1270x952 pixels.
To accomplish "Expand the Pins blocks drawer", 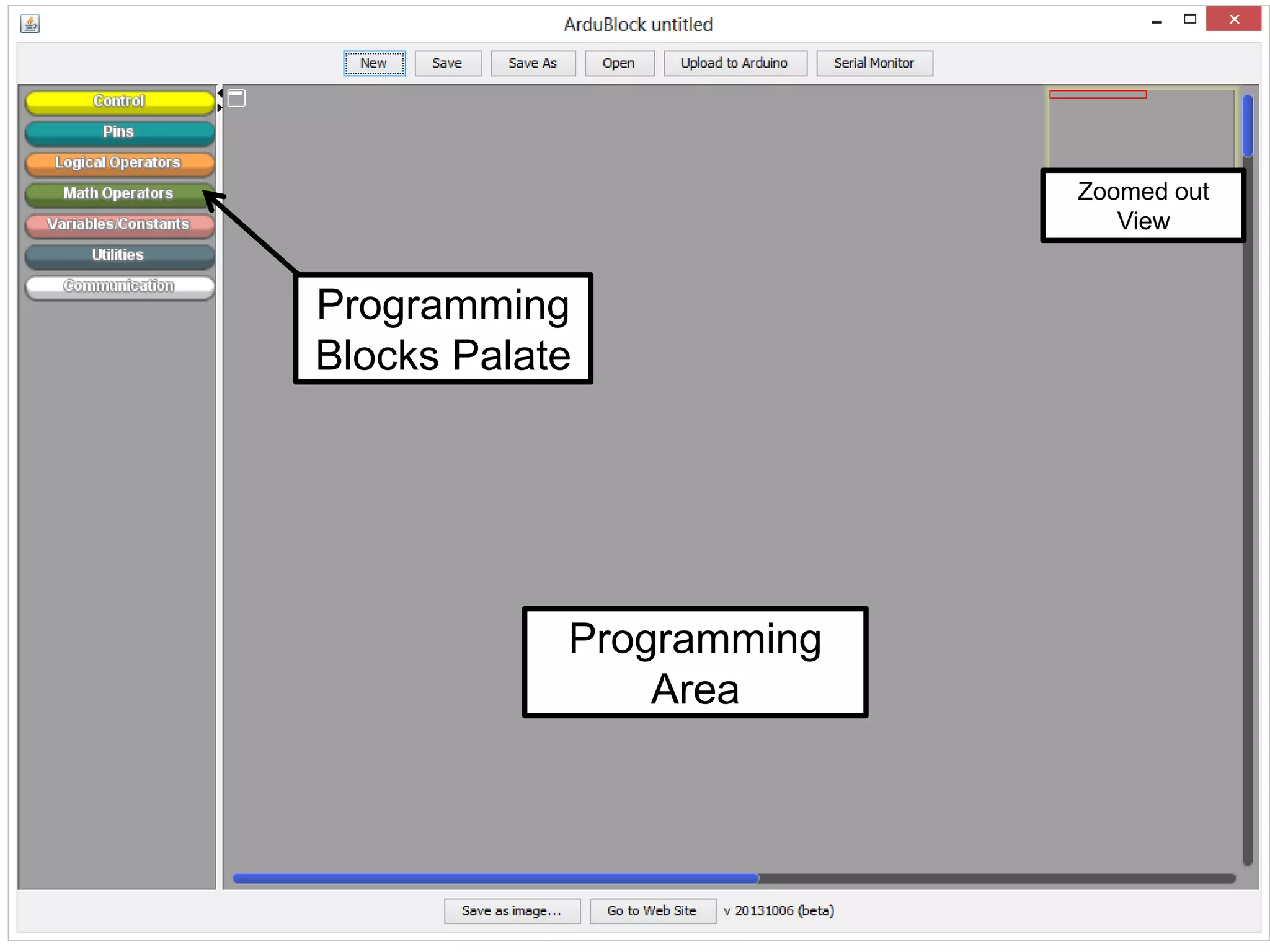I will pyautogui.click(x=120, y=133).
